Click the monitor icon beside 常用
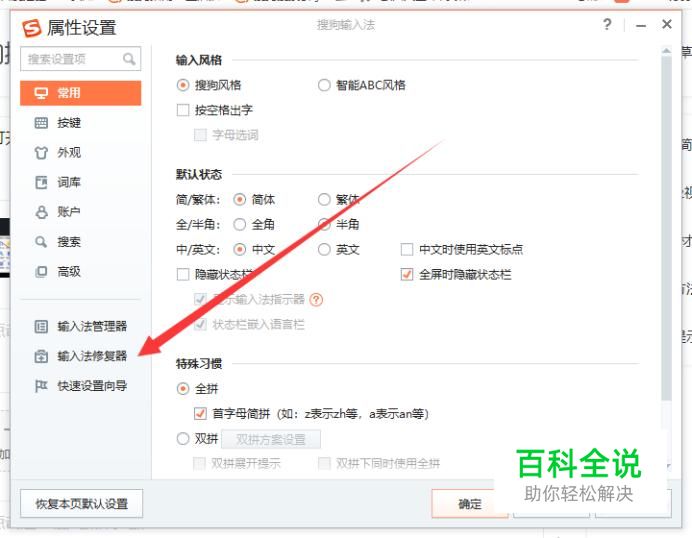692x538 pixels. coord(41,93)
